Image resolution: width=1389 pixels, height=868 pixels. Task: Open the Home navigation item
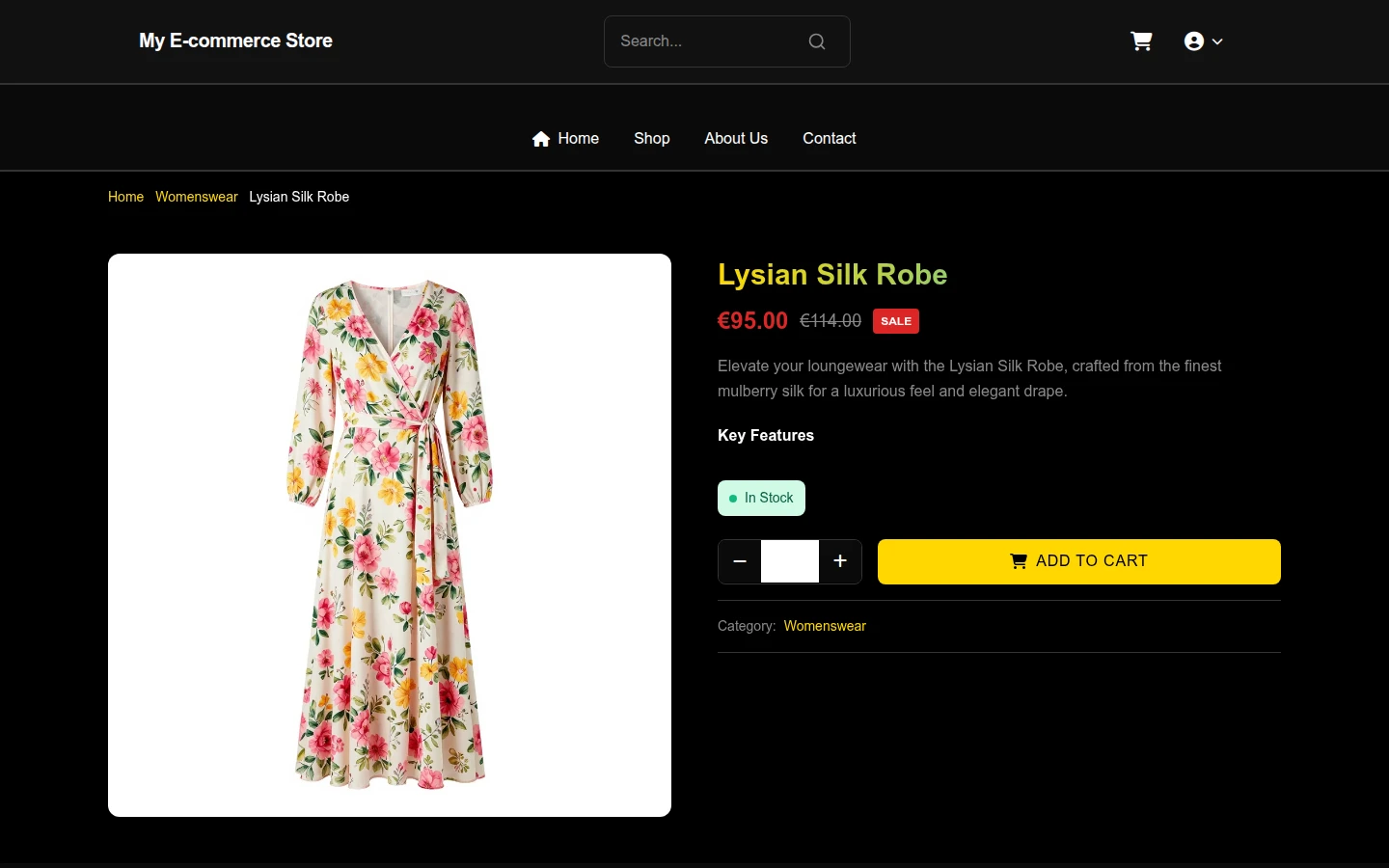565,139
